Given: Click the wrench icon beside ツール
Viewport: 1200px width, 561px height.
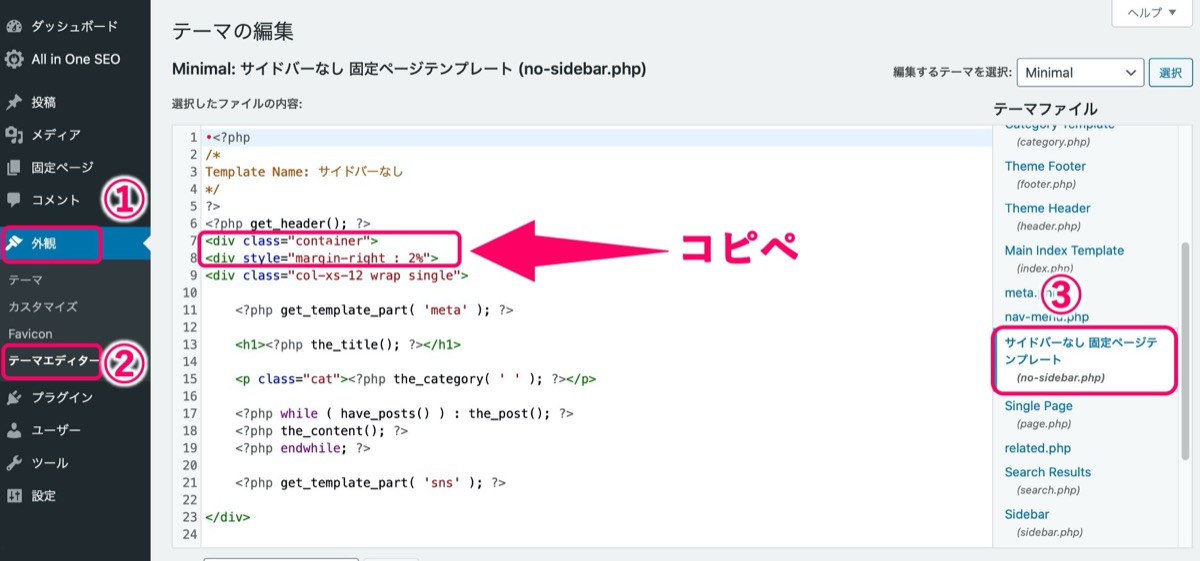Looking at the screenshot, I should tap(14, 464).
